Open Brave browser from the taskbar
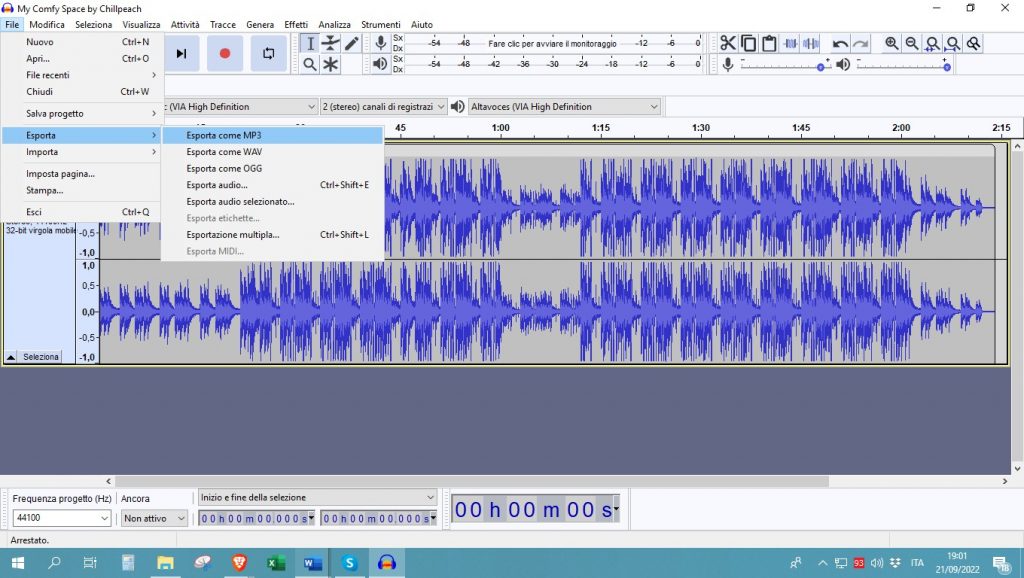 (x=239, y=563)
